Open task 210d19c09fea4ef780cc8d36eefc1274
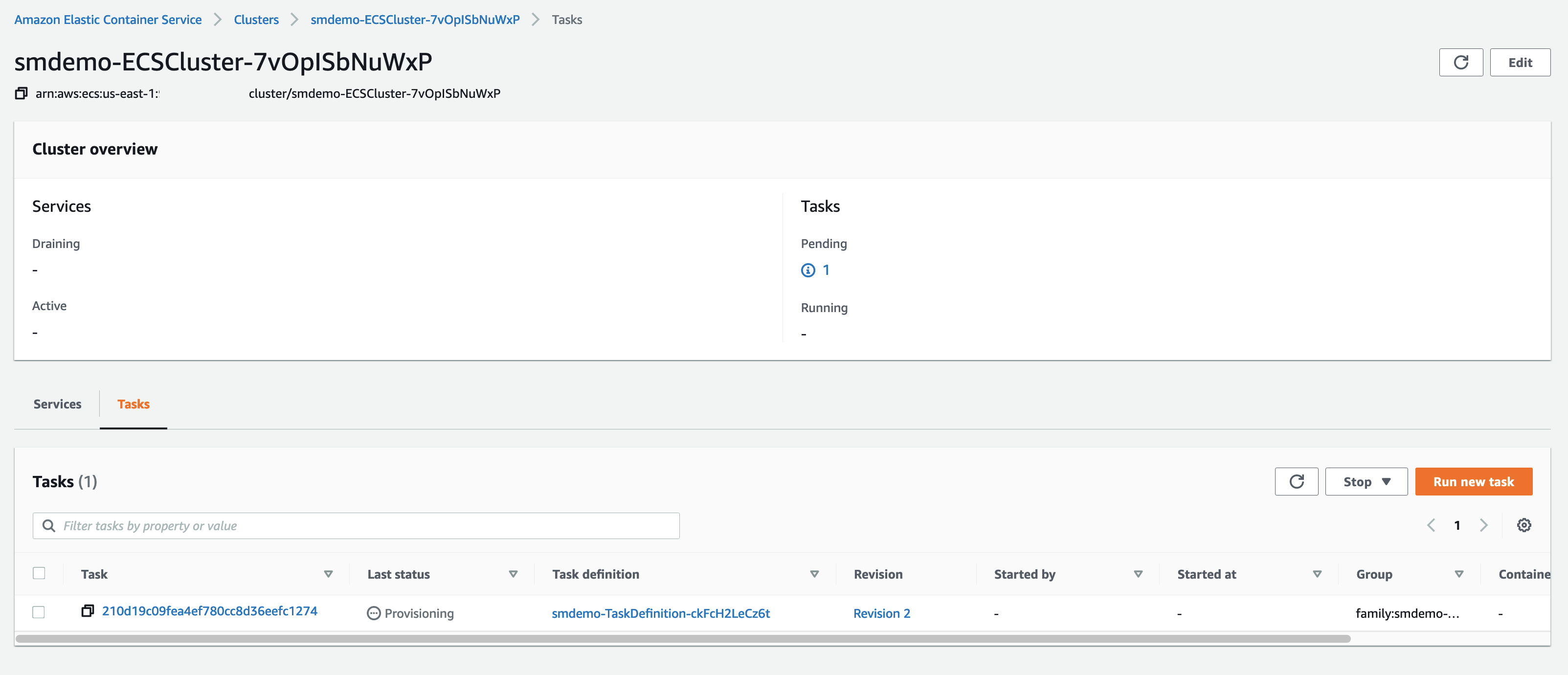 [209, 610]
